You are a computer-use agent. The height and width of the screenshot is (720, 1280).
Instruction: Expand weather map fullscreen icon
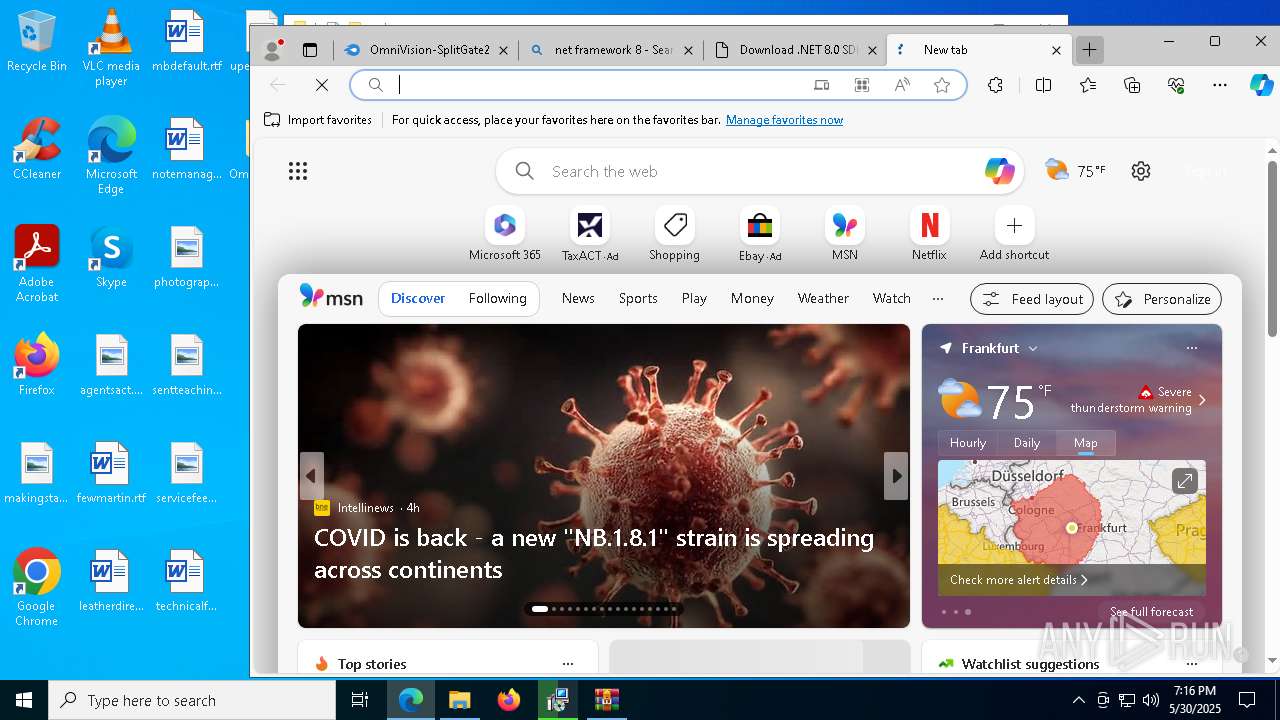tap(1184, 481)
